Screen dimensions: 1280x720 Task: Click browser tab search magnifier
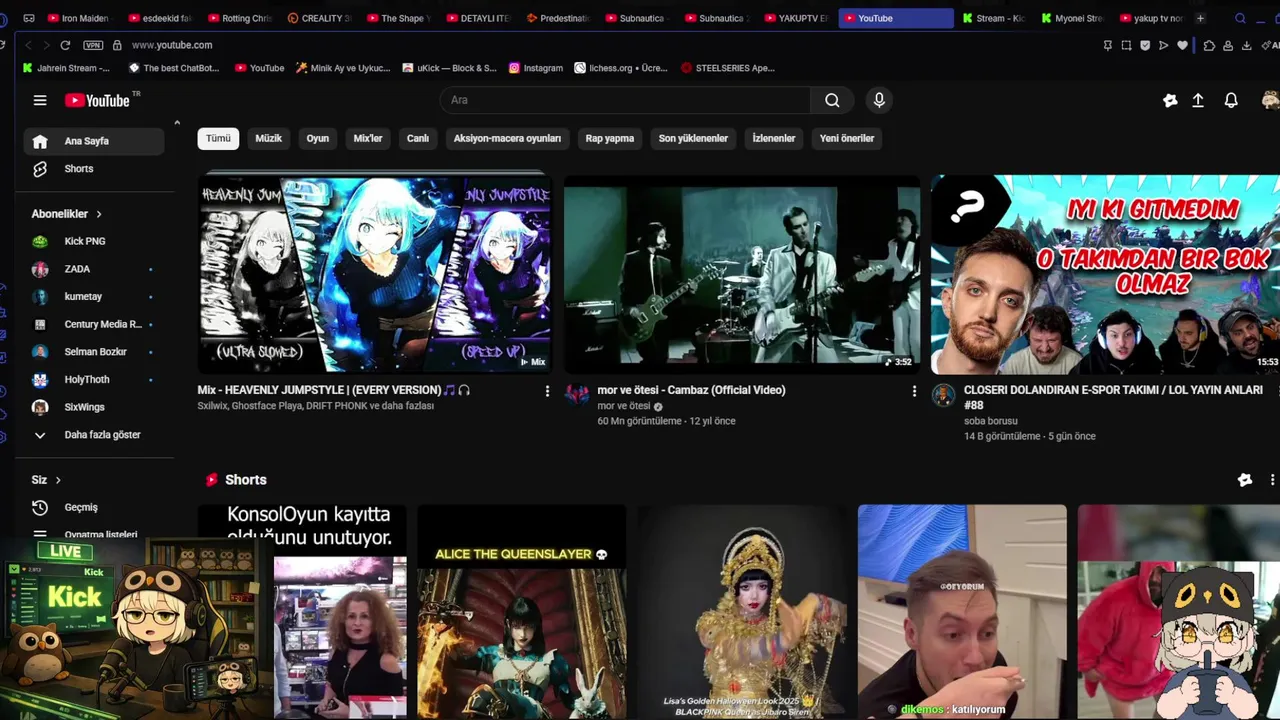(1241, 18)
